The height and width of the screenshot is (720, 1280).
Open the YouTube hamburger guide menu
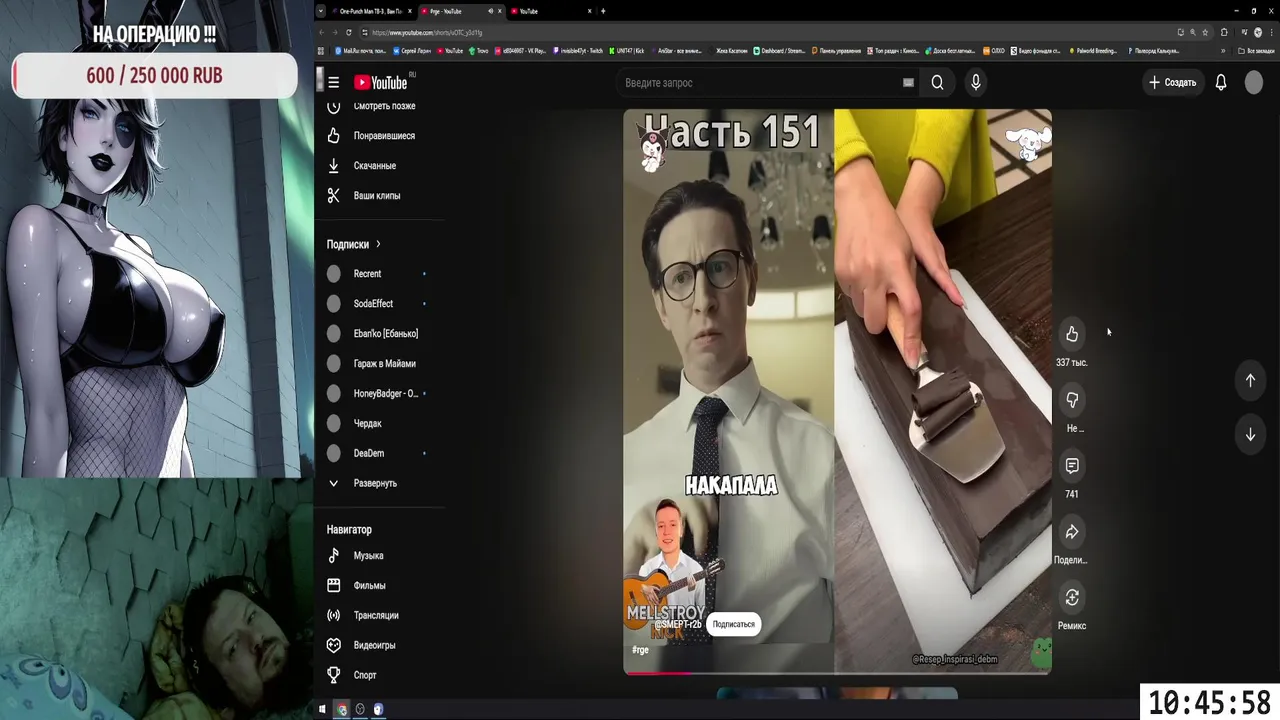[x=334, y=82]
